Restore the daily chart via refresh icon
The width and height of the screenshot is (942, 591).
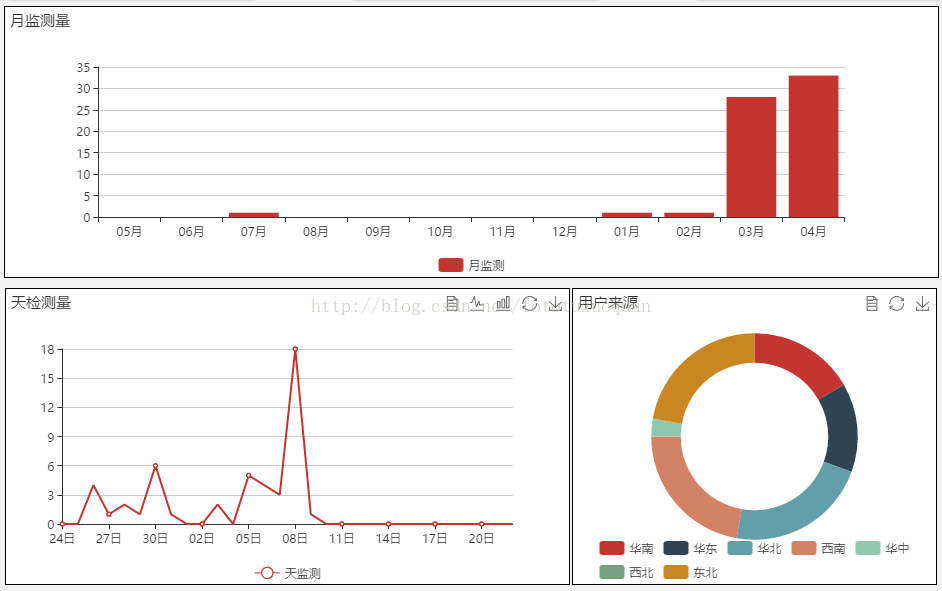(x=529, y=303)
